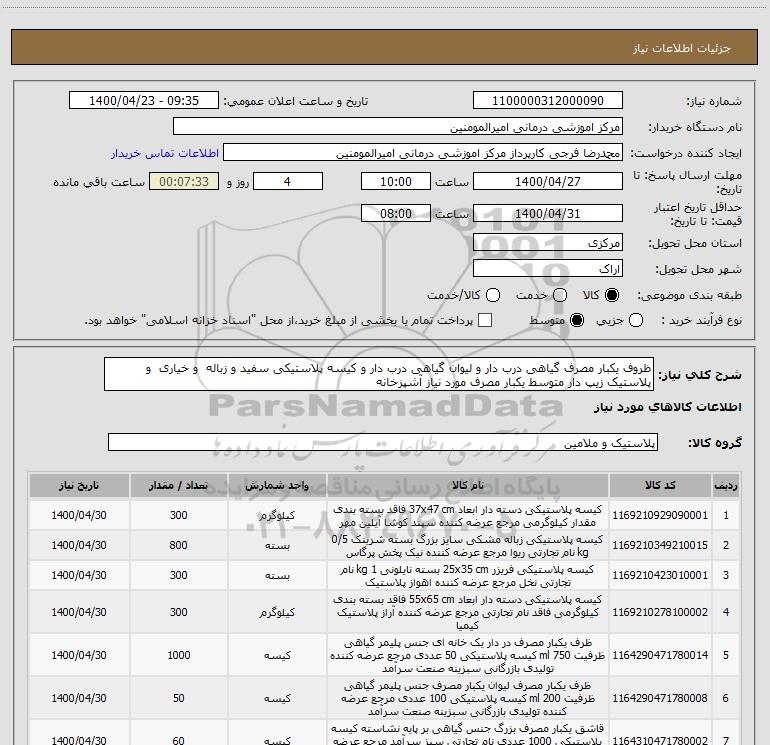Click product code 1164290471780014
The width and height of the screenshot is (770, 745).
(660, 655)
